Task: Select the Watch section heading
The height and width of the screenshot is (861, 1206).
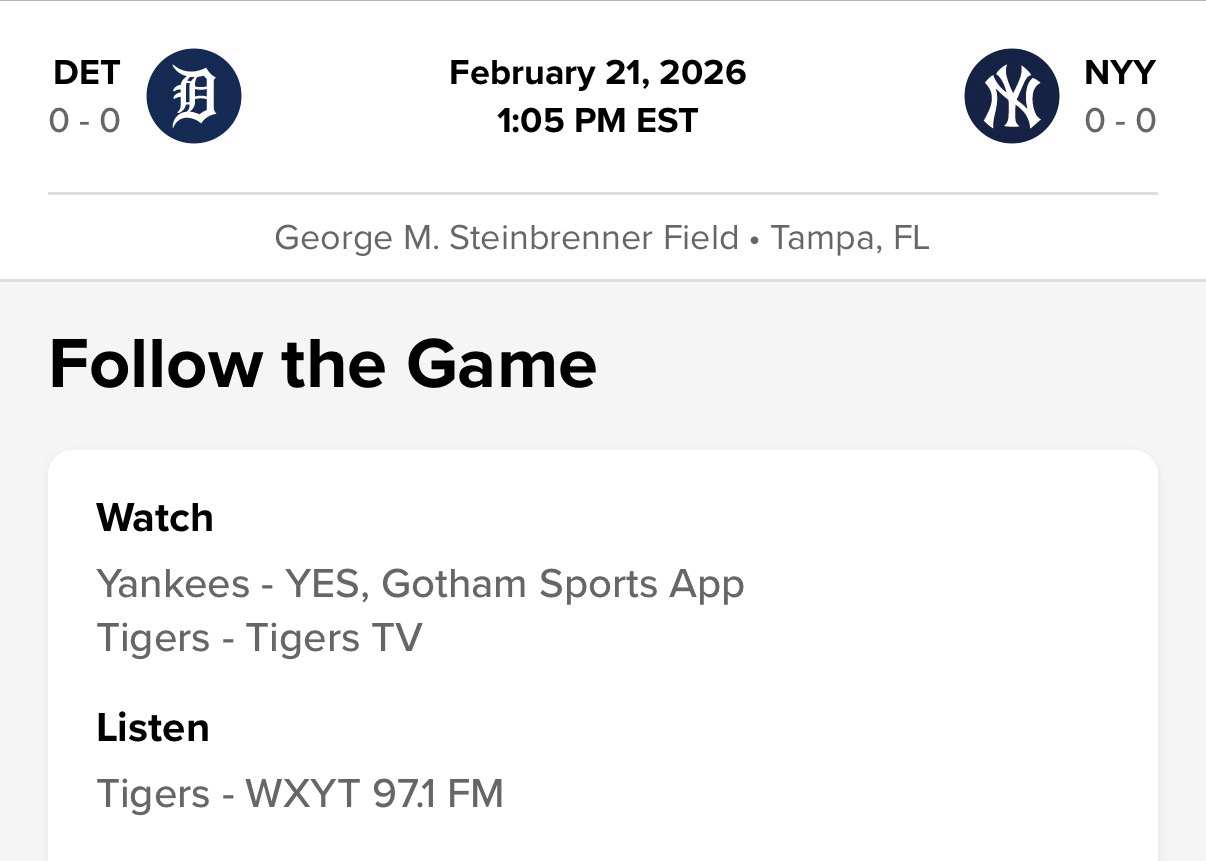Action: coord(155,518)
